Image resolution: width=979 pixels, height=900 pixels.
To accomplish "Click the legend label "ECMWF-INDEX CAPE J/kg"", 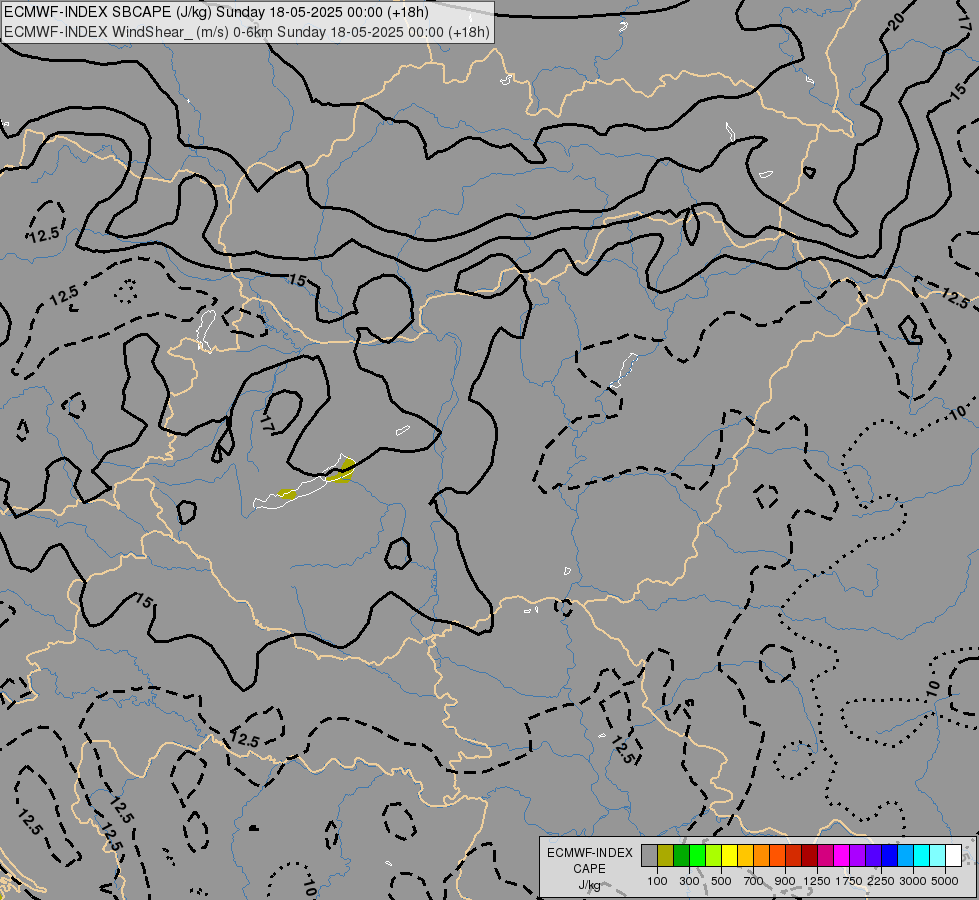I will pos(589,868).
